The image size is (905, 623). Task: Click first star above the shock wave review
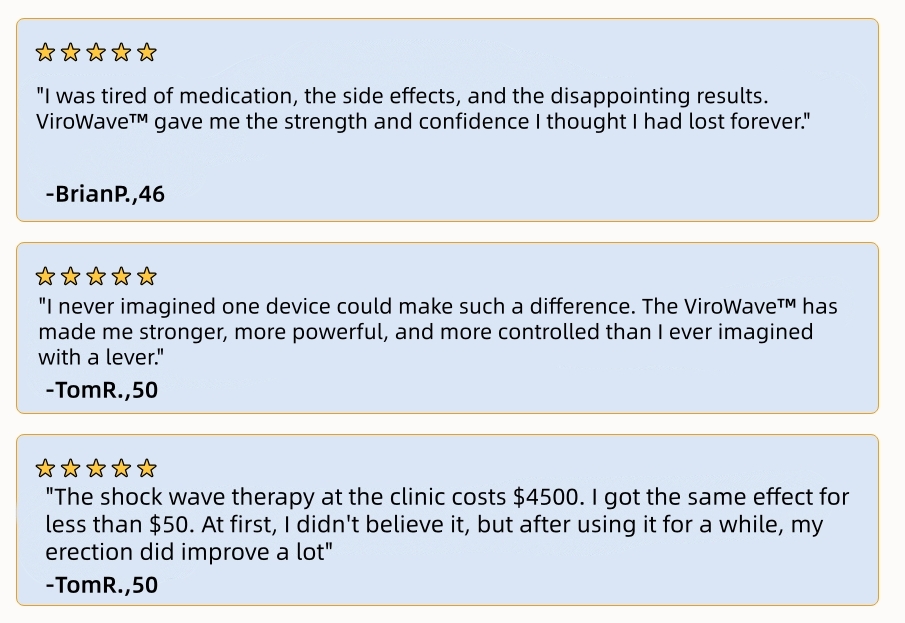(45, 468)
